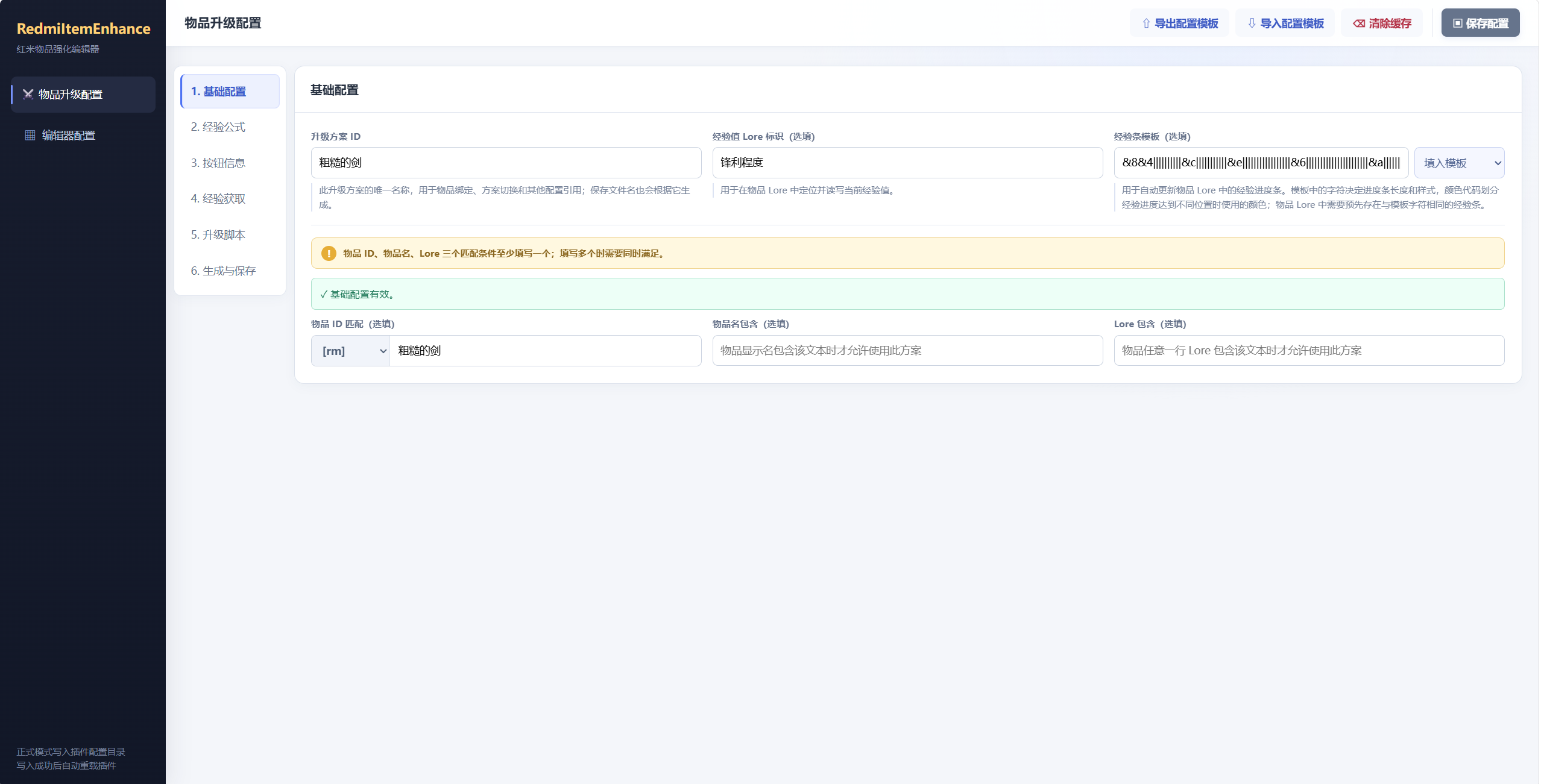Screen dimensions: 1541x784
Task: Go to step 1. 基础配置
Action: [x=230, y=92]
